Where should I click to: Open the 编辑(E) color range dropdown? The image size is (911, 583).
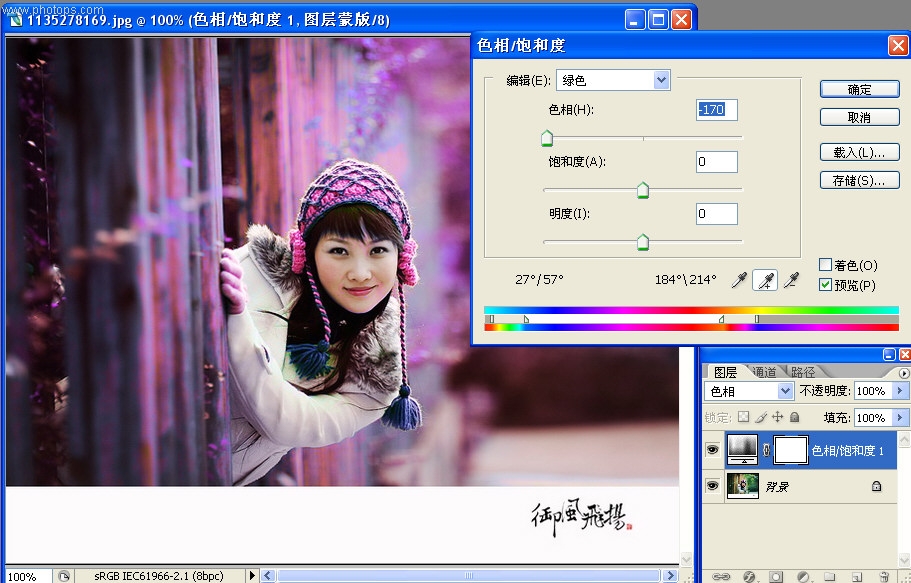661,80
